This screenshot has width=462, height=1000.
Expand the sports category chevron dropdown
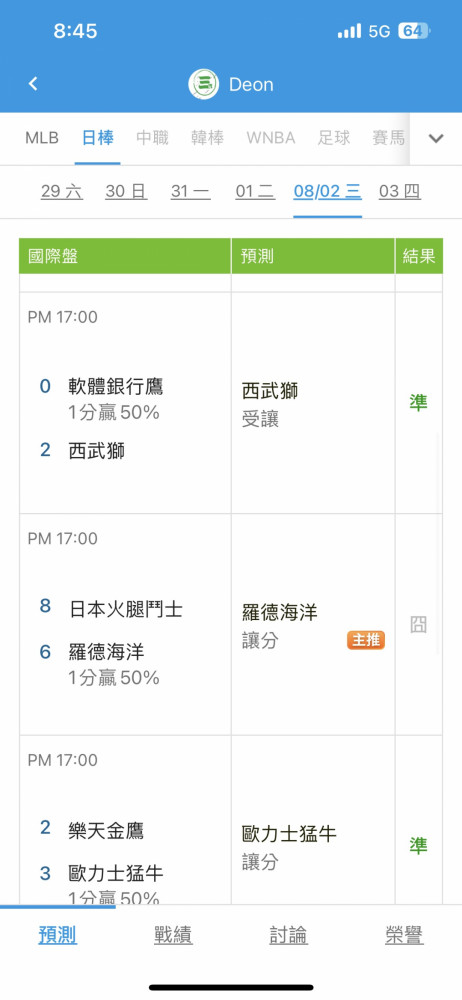(436, 138)
